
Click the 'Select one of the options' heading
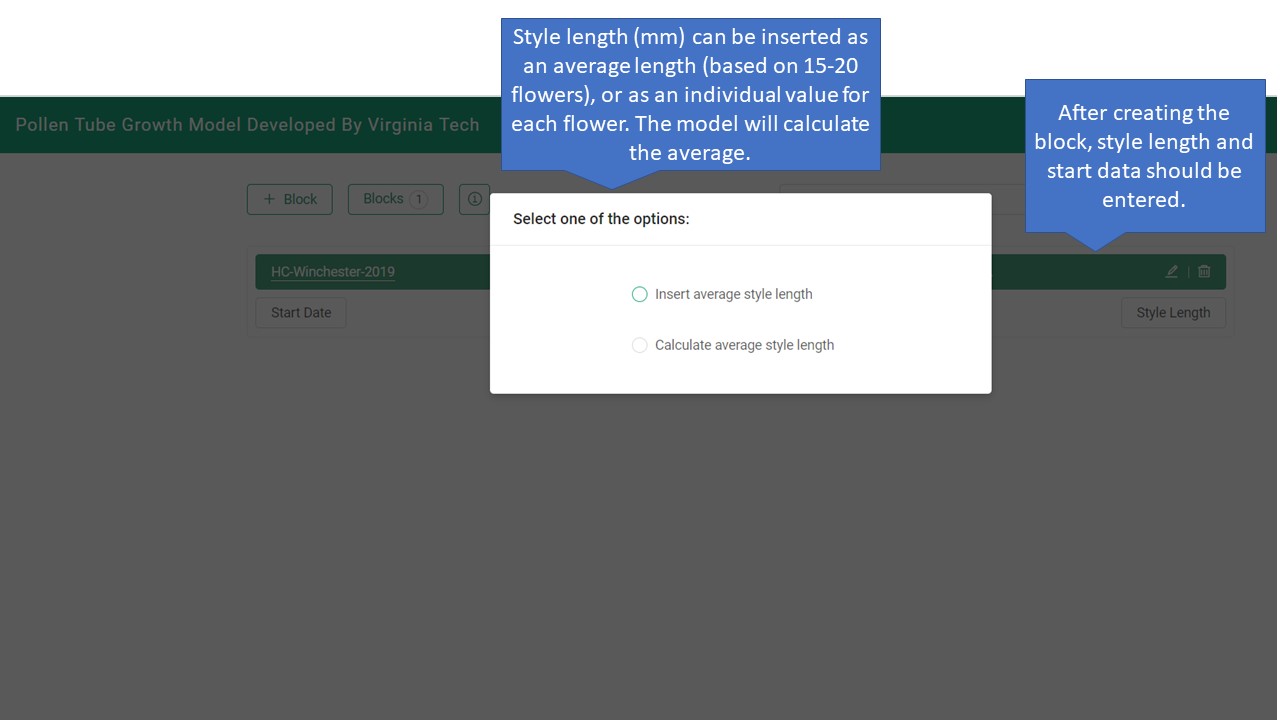(601, 219)
